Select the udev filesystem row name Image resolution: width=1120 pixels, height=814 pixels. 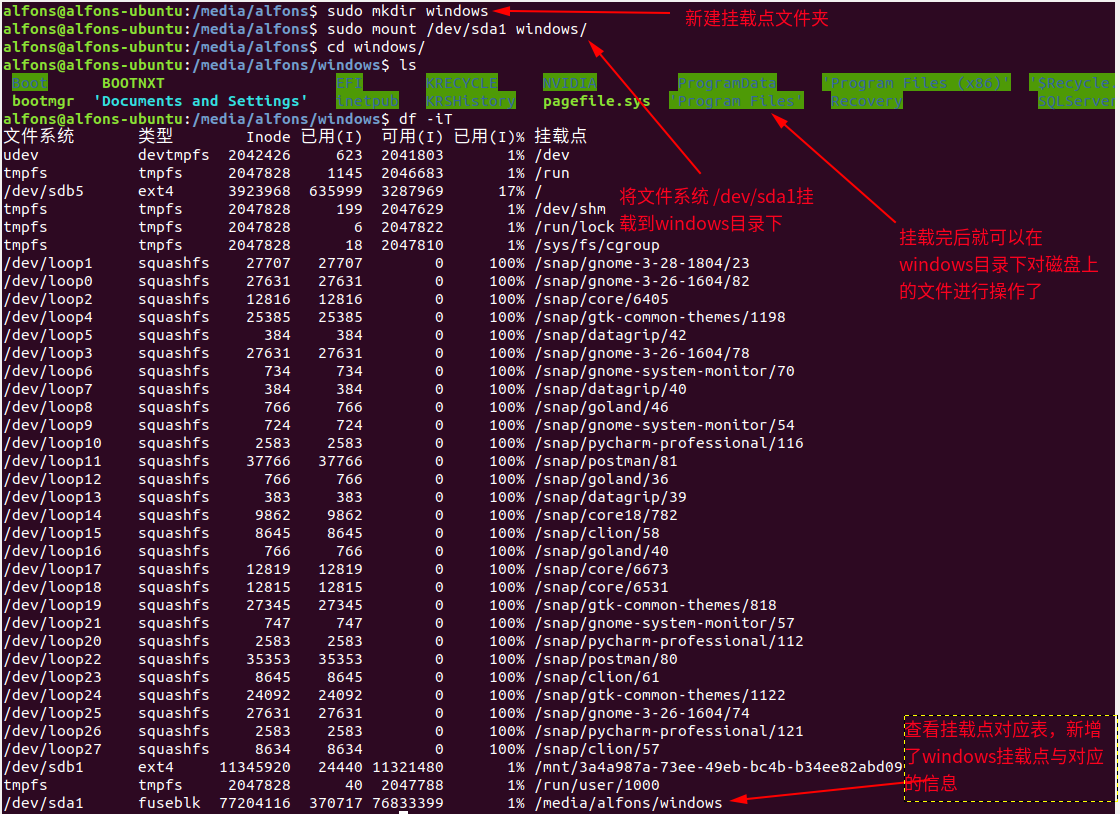tap(21, 155)
